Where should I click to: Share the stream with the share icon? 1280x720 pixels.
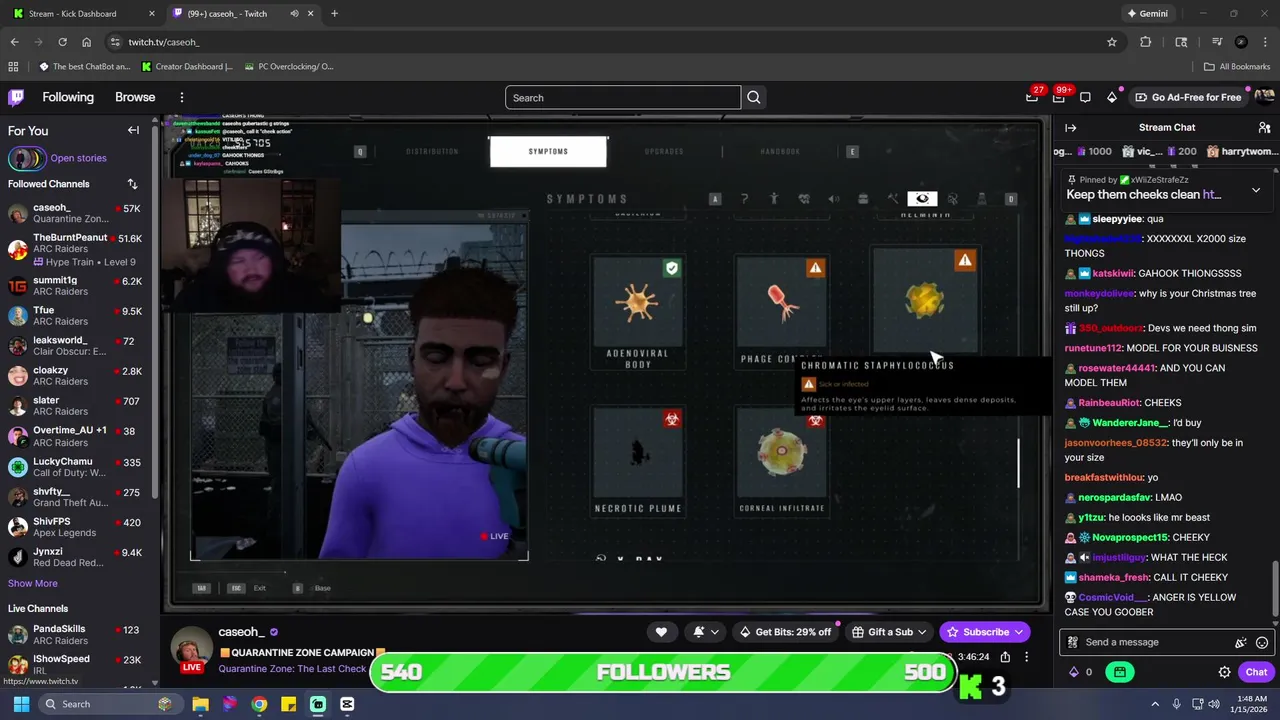[x=1005, y=657]
